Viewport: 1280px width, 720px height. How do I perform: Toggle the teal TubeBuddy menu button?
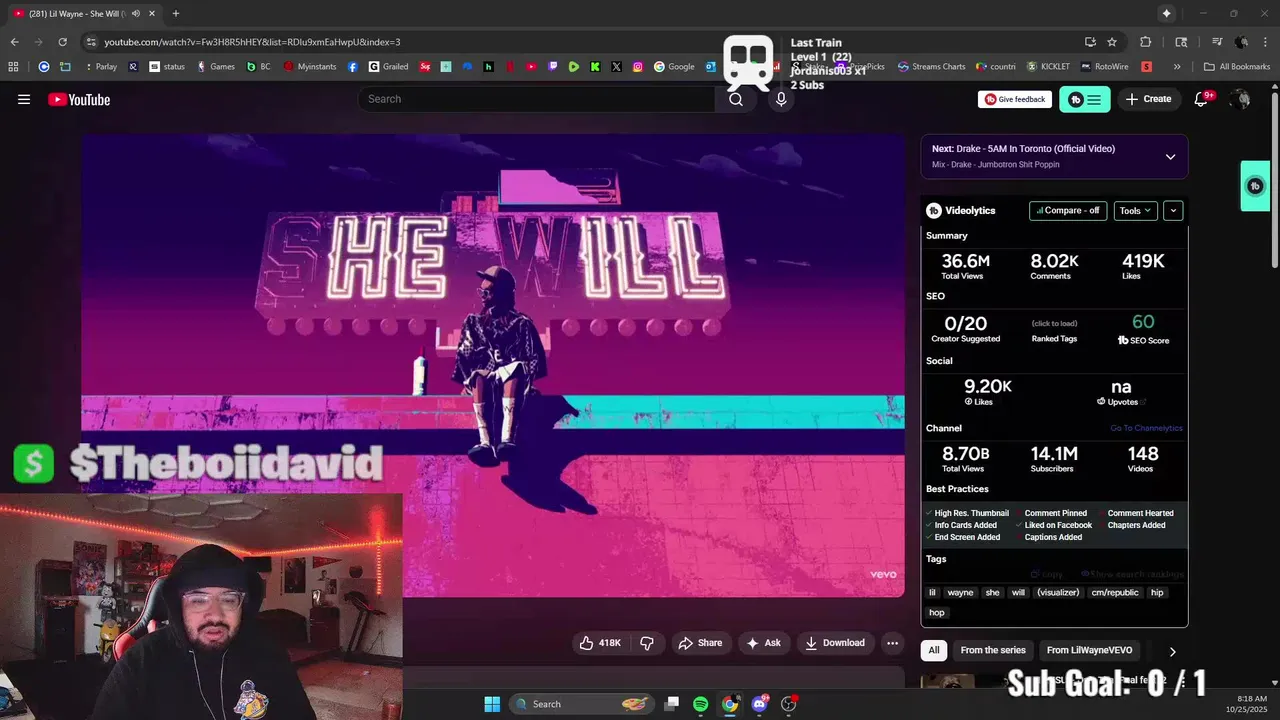1085,99
